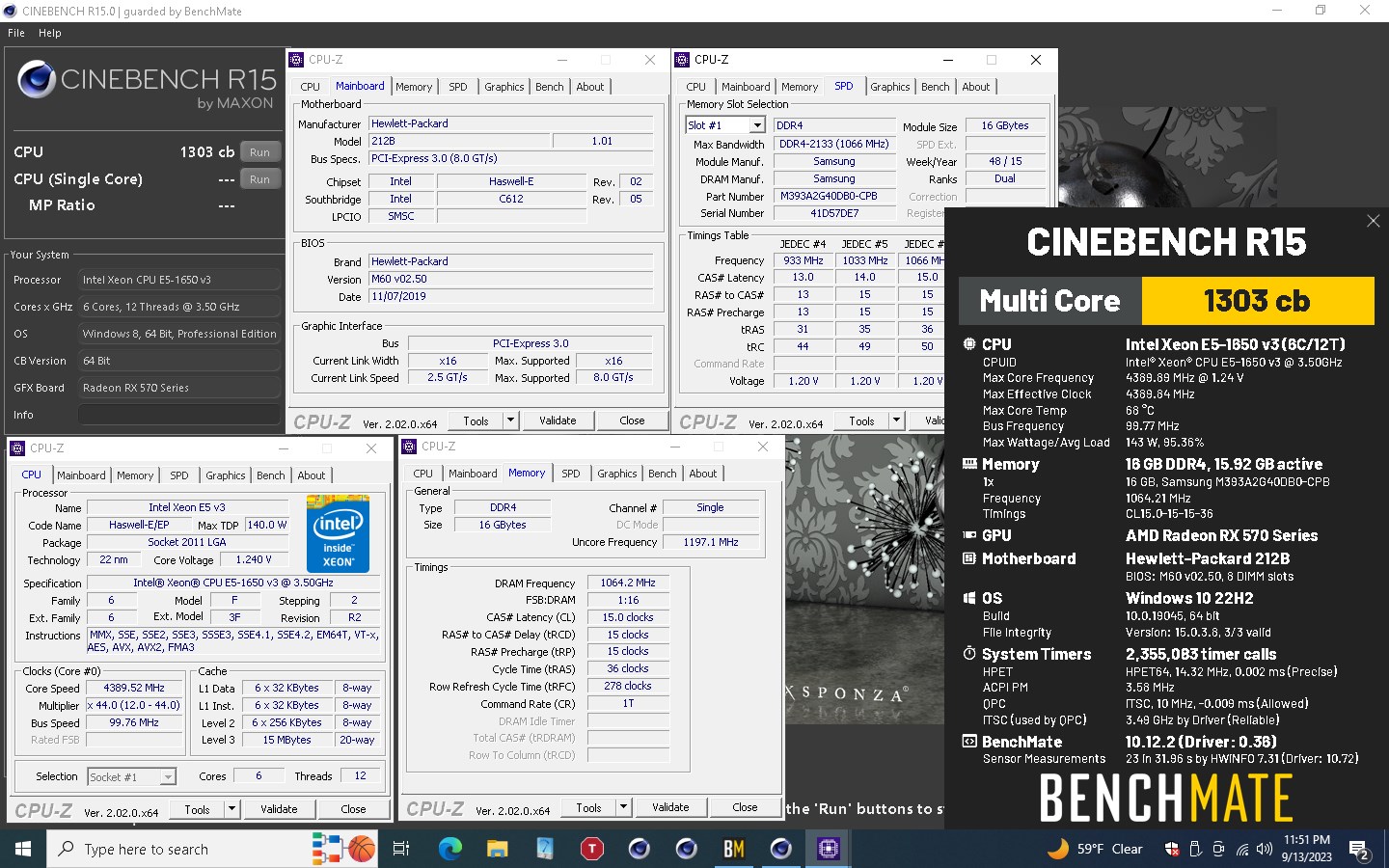Click Validate in CPU window

(279, 809)
